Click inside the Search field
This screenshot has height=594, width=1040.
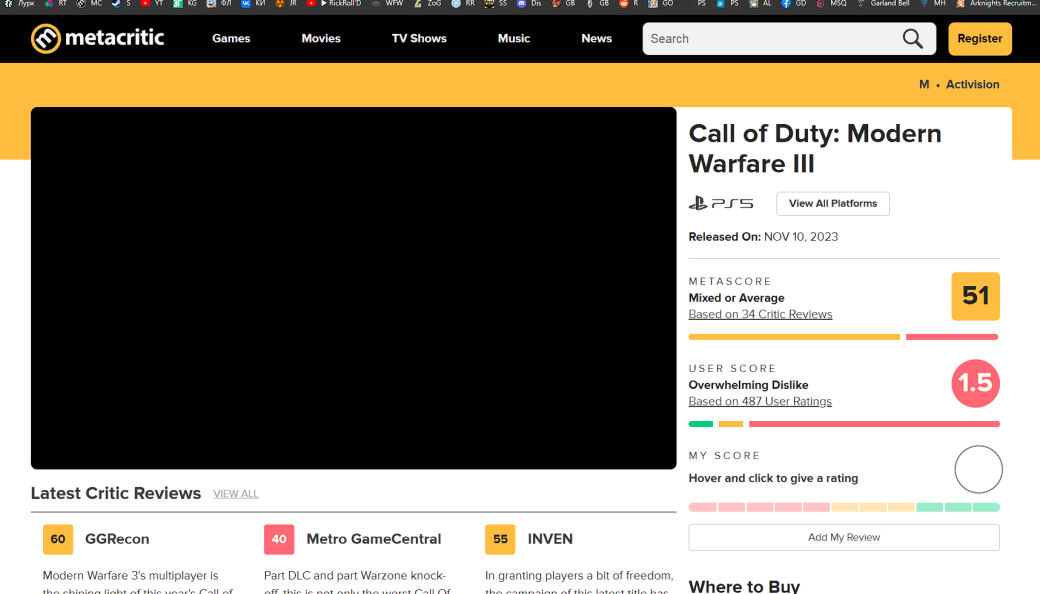[x=773, y=38]
